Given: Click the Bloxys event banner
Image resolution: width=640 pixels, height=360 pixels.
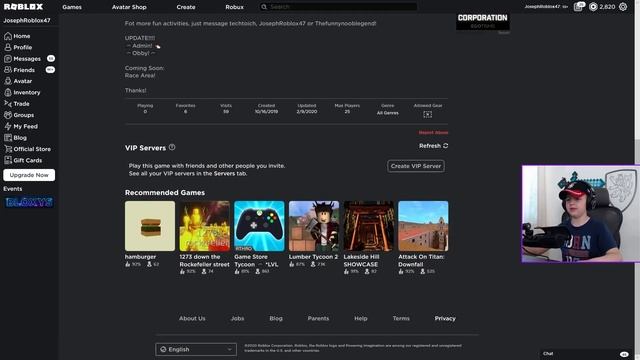Looking at the screenshot, I should pos(29,202).
